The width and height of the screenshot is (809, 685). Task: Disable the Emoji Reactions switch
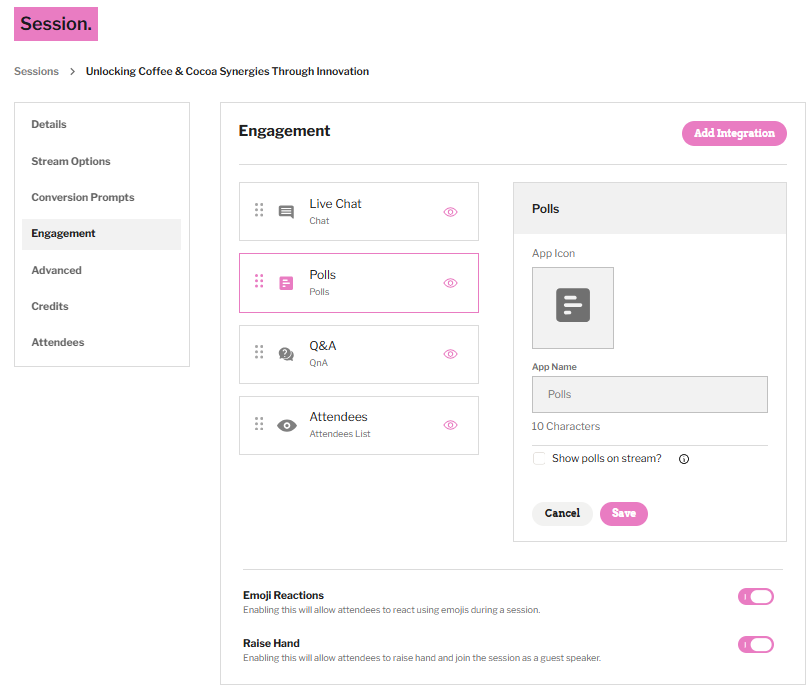point(756,597)
